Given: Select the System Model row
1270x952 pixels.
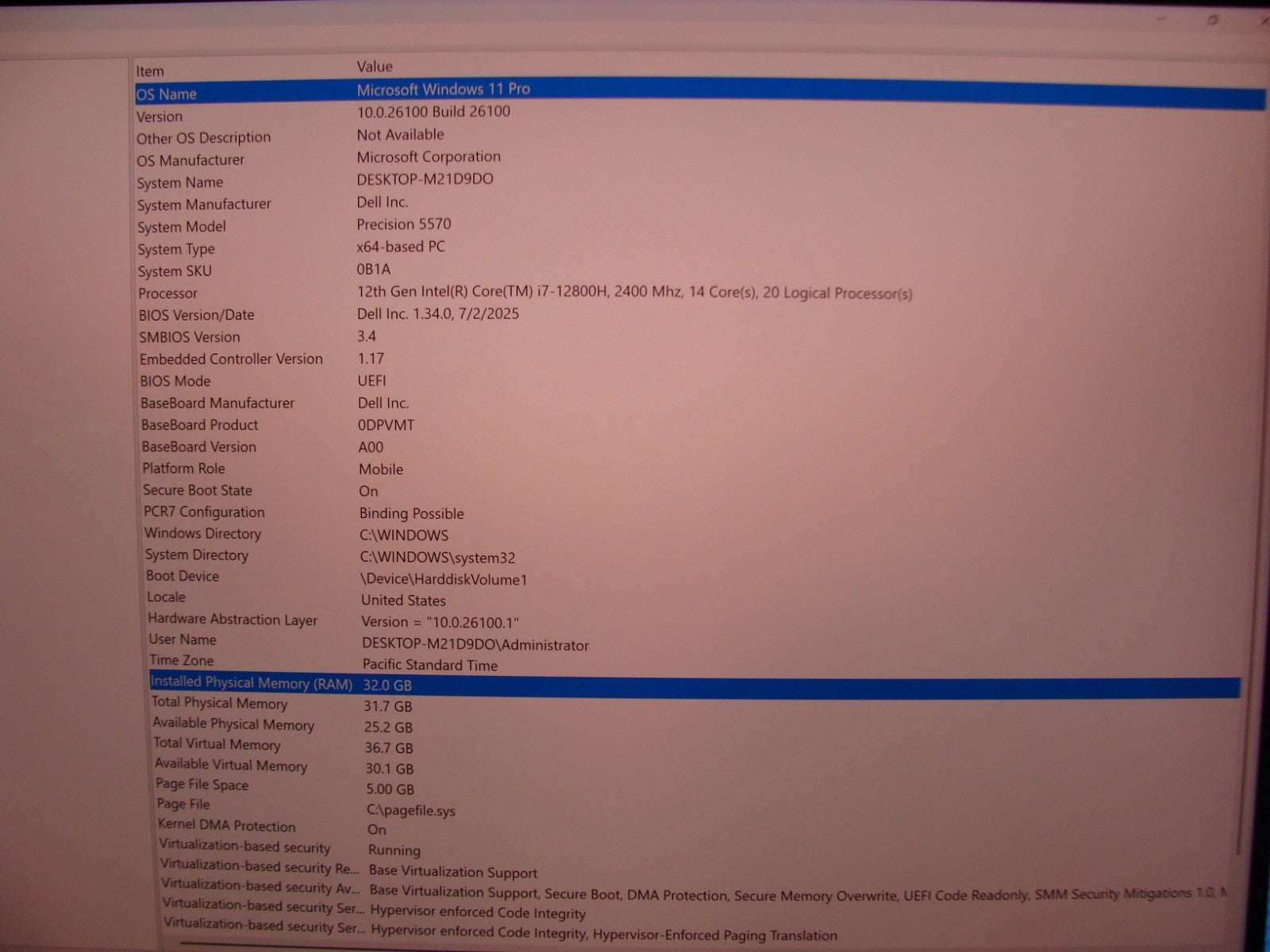Looking at the screenshot, I should click(182, 227).
